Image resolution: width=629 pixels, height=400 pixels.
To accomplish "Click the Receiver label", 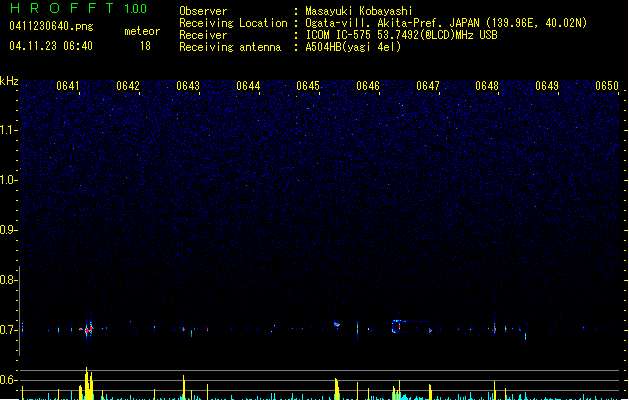I will point(203,35).
